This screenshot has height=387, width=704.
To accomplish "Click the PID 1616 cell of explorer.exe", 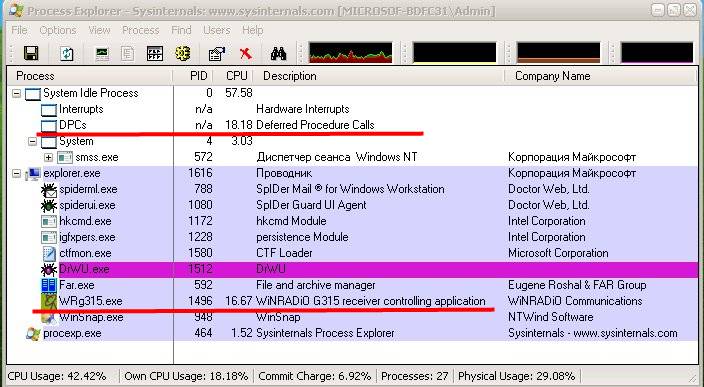I will pos(200,173).
